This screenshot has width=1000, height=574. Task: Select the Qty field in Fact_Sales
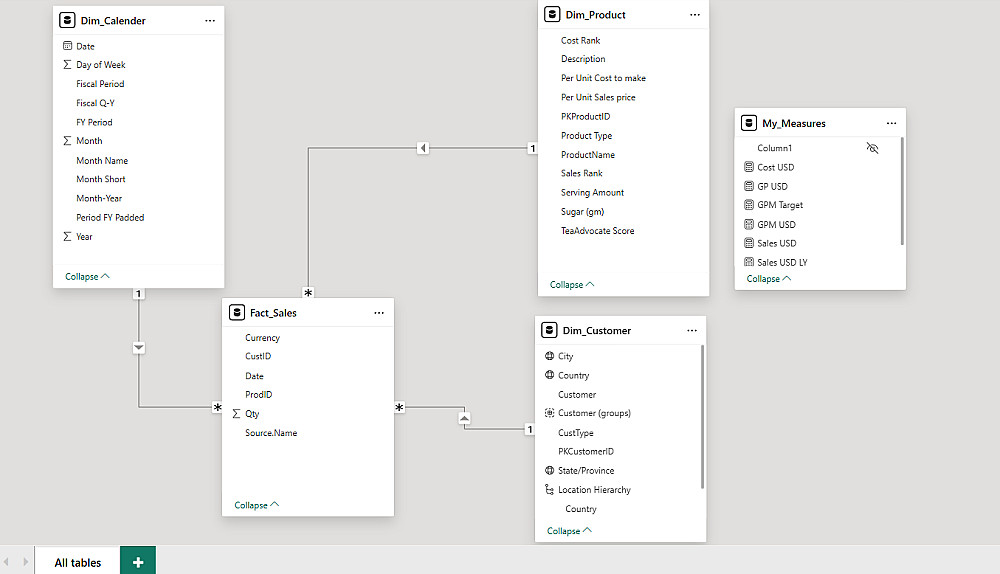click(252, 414)
